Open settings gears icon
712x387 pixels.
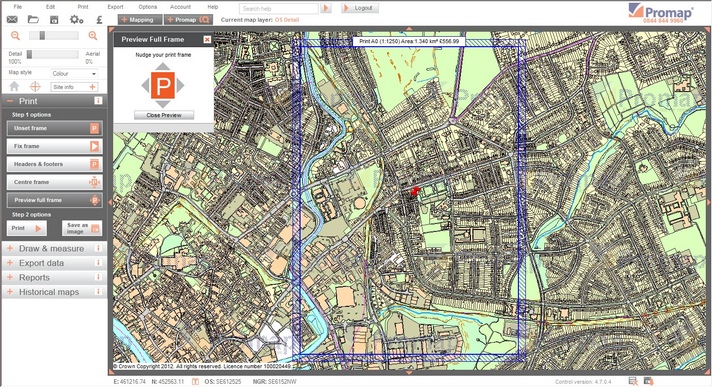[x=76, y=20]
